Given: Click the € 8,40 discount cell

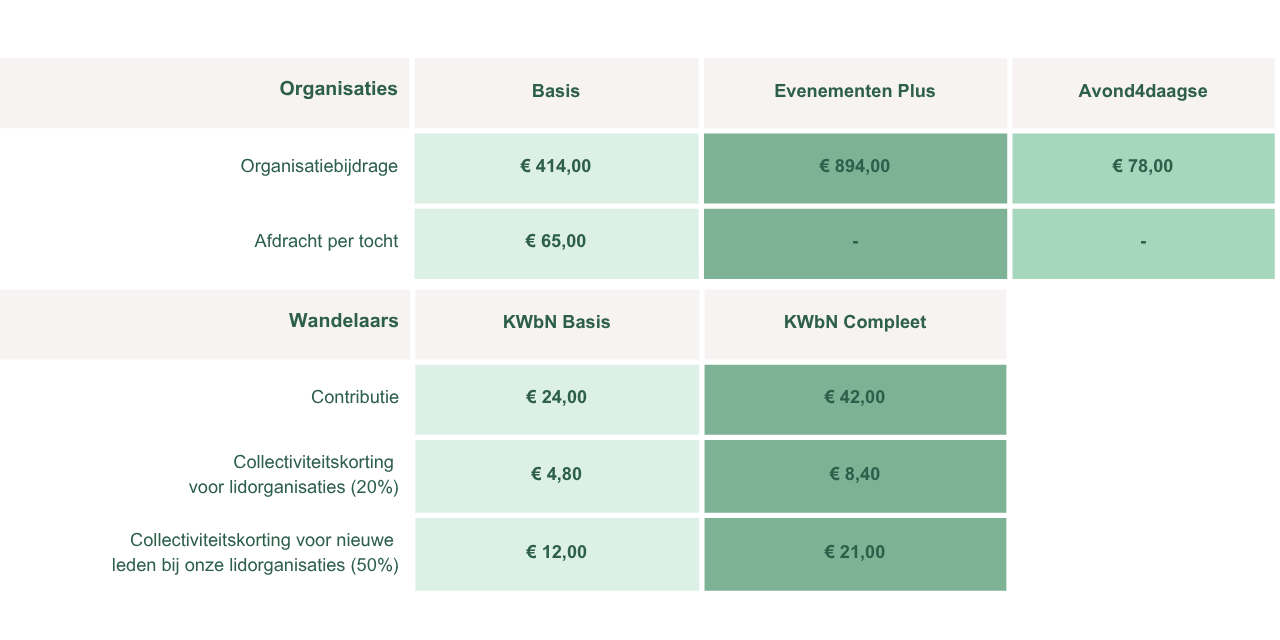Looking at the screenshot, I should click(855, 474).
